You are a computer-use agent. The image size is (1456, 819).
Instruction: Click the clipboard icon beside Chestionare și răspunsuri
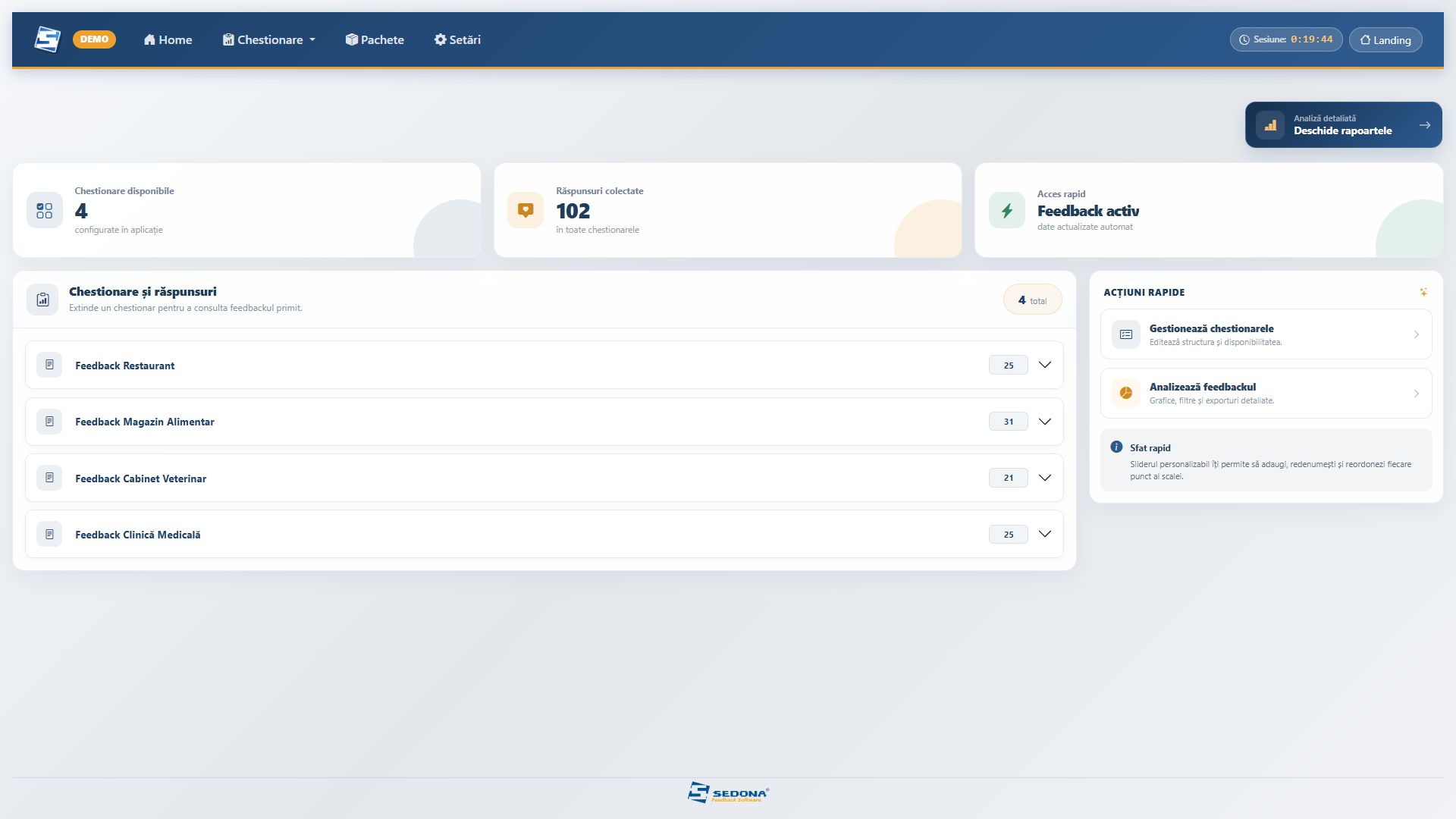click(x=42, y=300)
